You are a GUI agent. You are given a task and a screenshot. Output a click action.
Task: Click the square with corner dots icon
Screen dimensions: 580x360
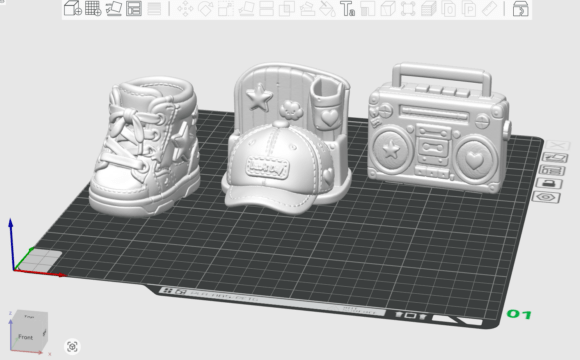coord(408,9)
